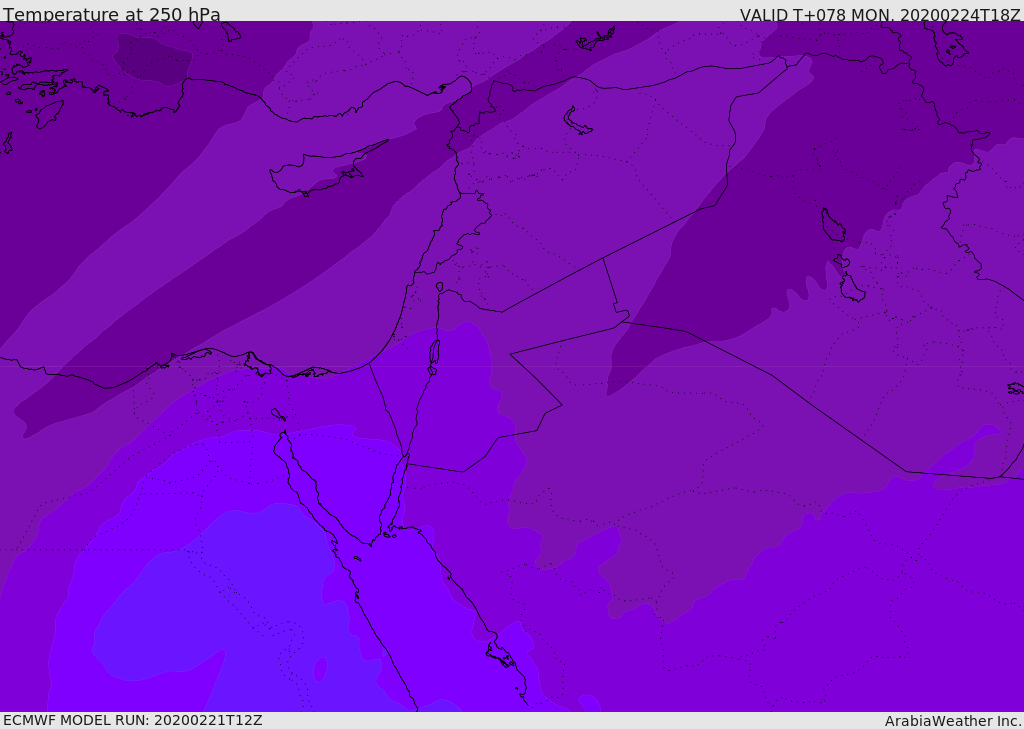Click the 'ECMWF MODEL RUN: 20200221T12Z' footer text
This screenshot has height=729, width=1024.
tap(133, 720)
